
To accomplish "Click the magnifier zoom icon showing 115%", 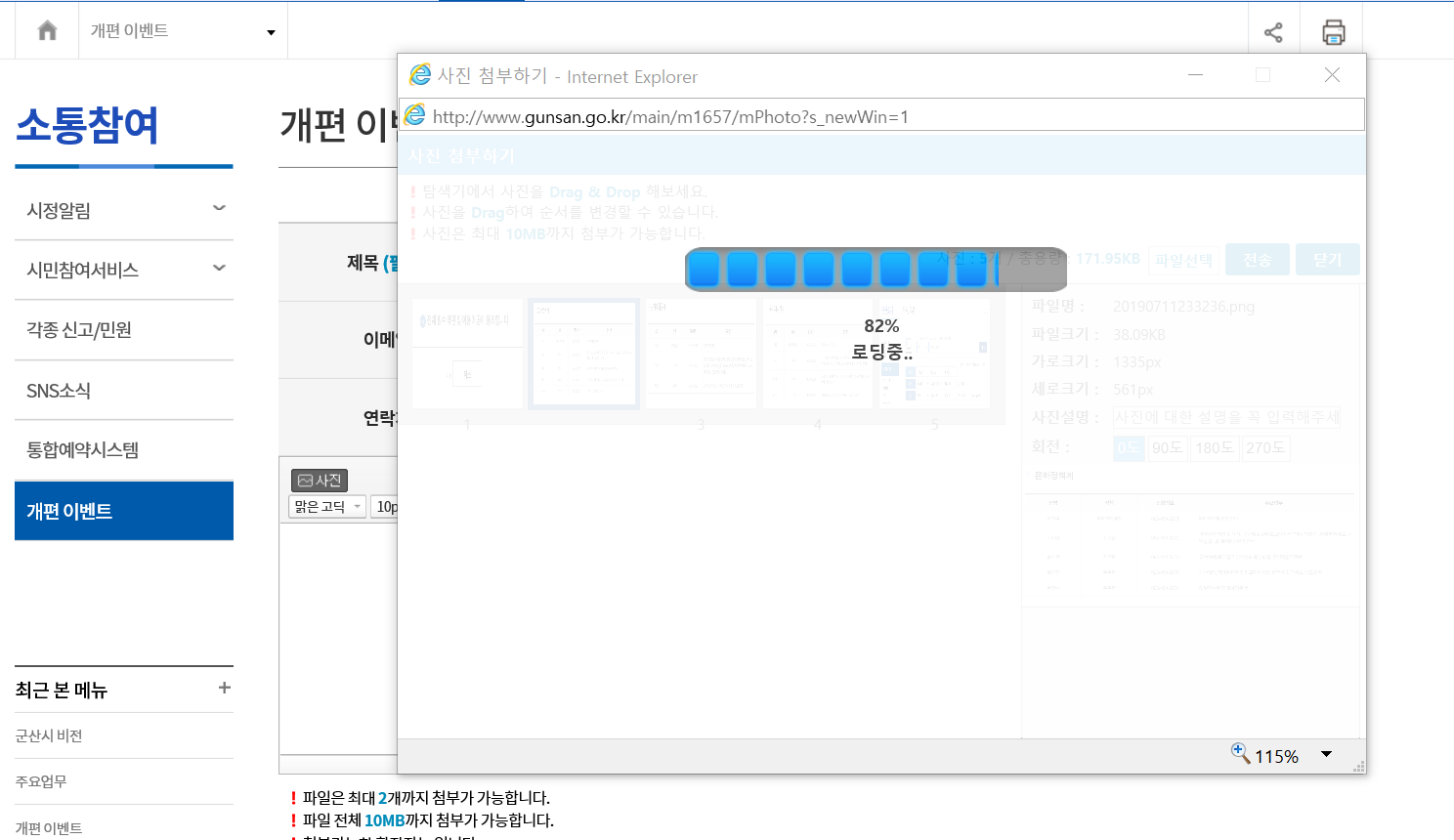I will 1241,754.
